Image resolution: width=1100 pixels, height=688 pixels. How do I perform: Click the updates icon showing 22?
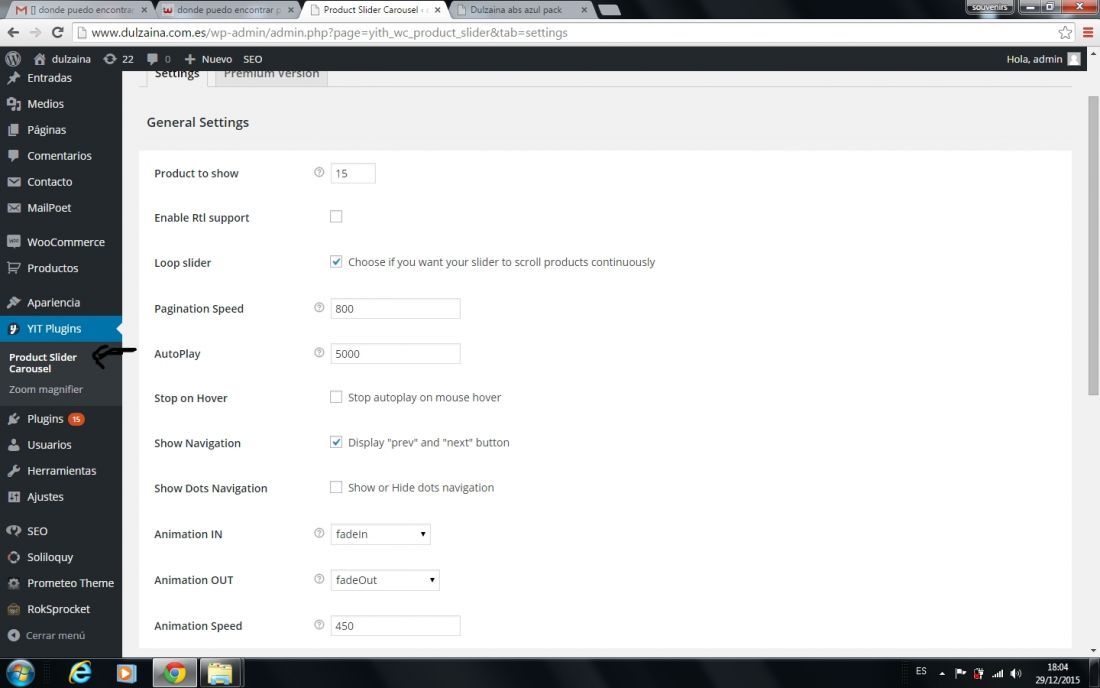[x=109, y=59]
